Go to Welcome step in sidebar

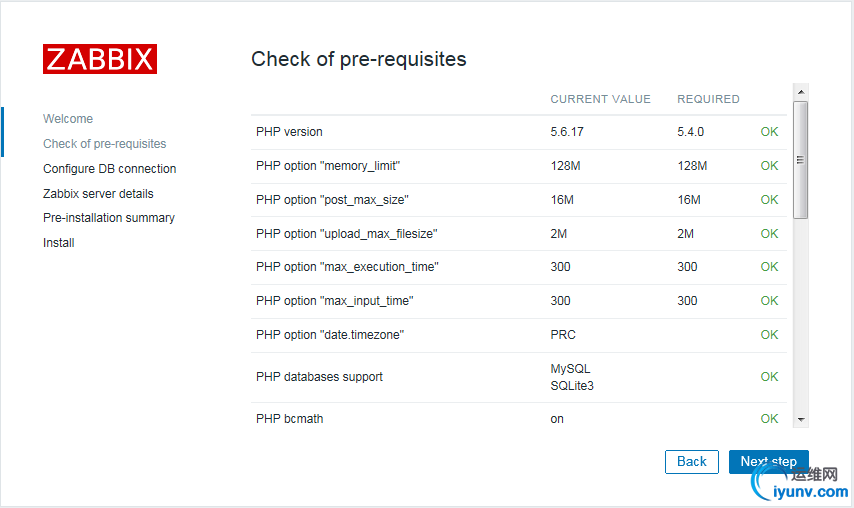pos(68,119)
